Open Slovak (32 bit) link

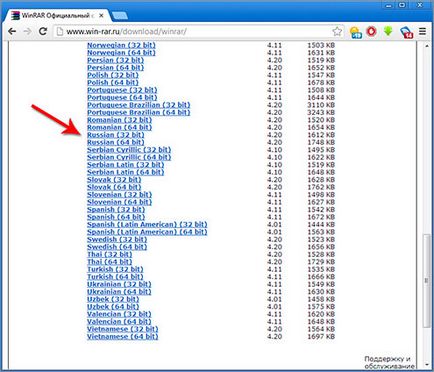pos(114,180)
